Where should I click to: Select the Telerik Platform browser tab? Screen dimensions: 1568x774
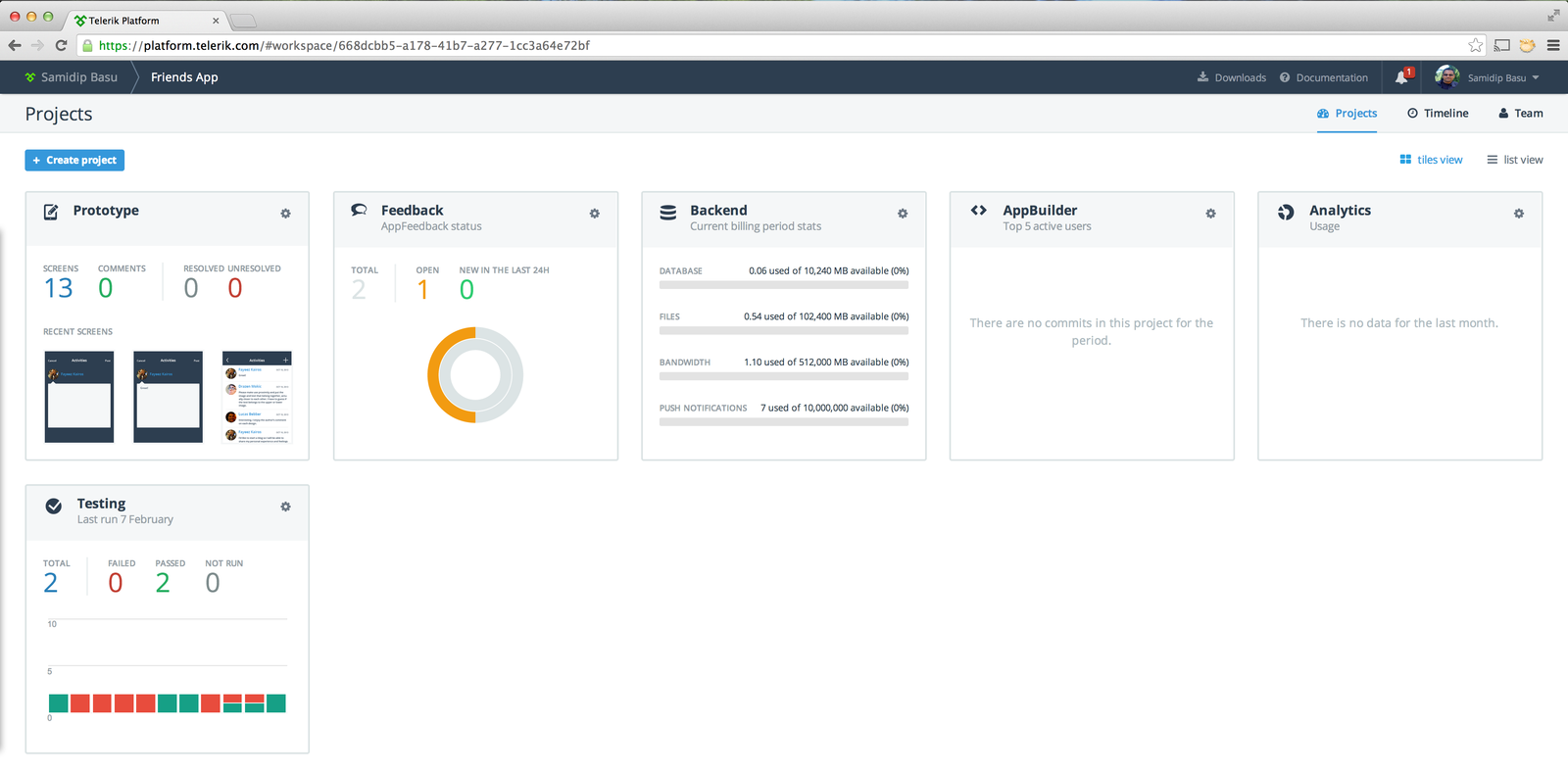(145, 20)
